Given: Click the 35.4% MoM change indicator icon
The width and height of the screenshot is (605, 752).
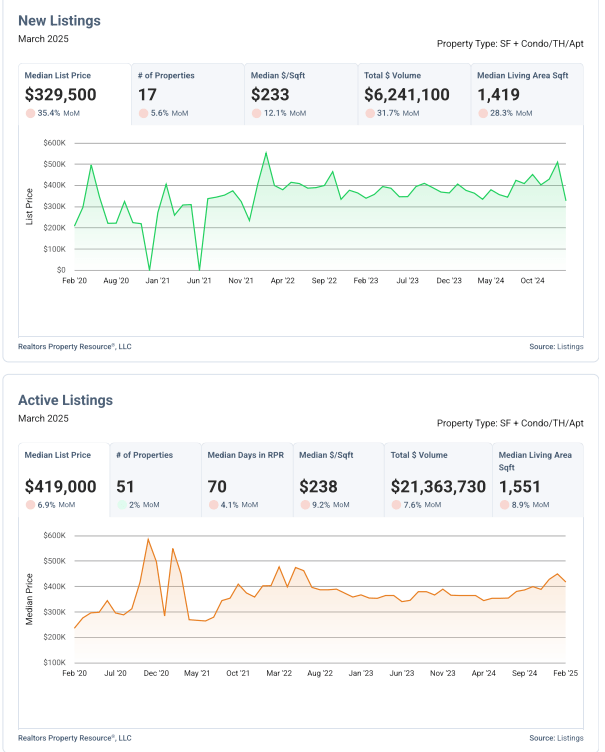Looking at the screenshot, I should (x=30, y=114).
